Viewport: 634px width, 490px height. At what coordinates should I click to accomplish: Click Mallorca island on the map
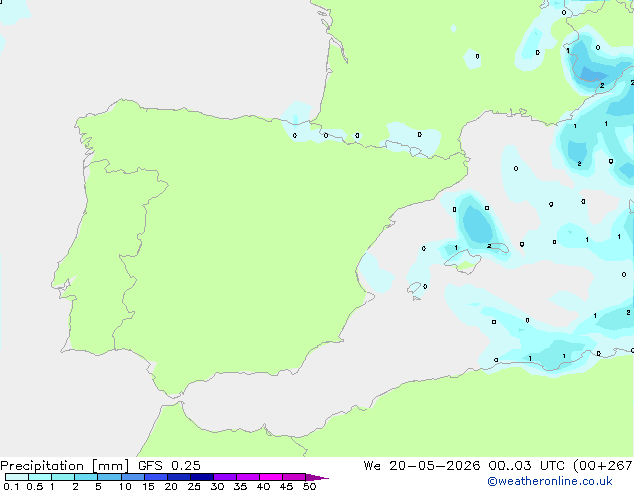(x=463, y=261)
